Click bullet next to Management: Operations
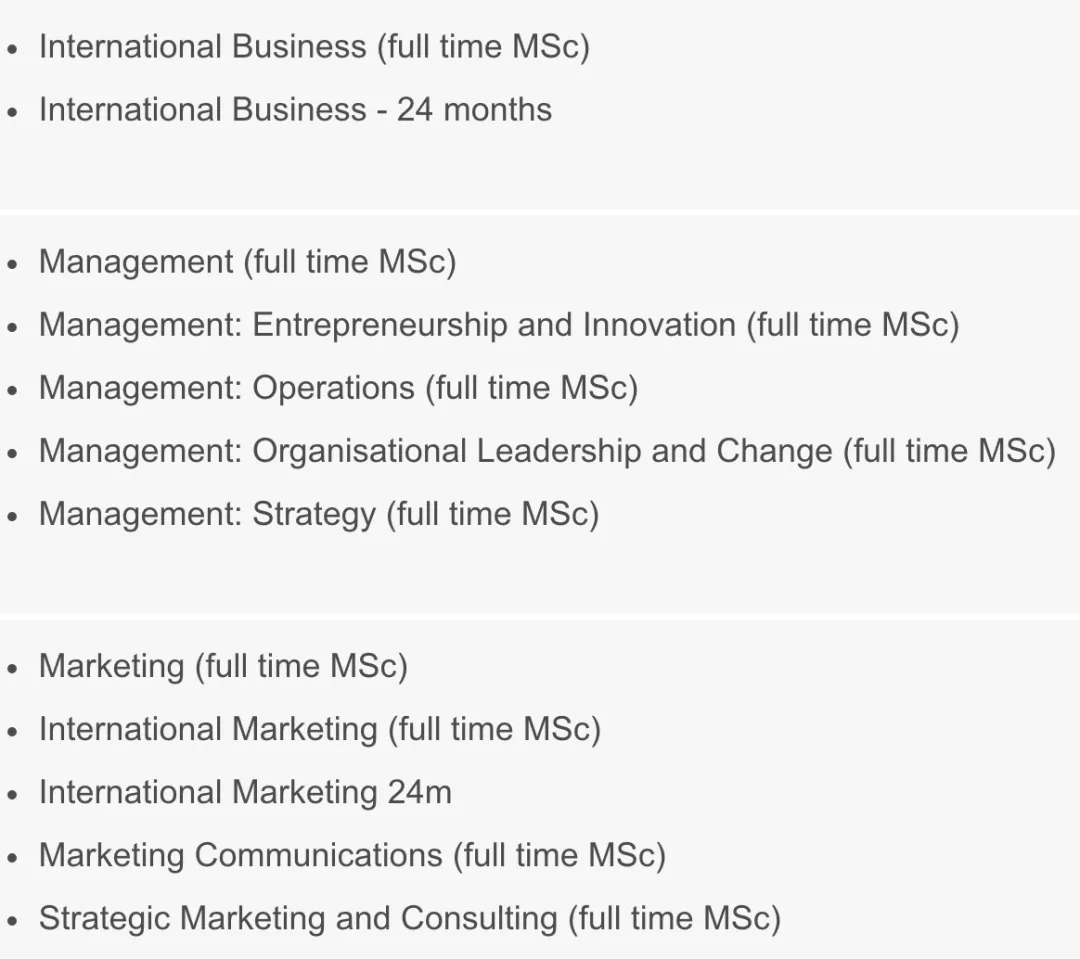1080x959 pixels. click(x=12, y=391)
